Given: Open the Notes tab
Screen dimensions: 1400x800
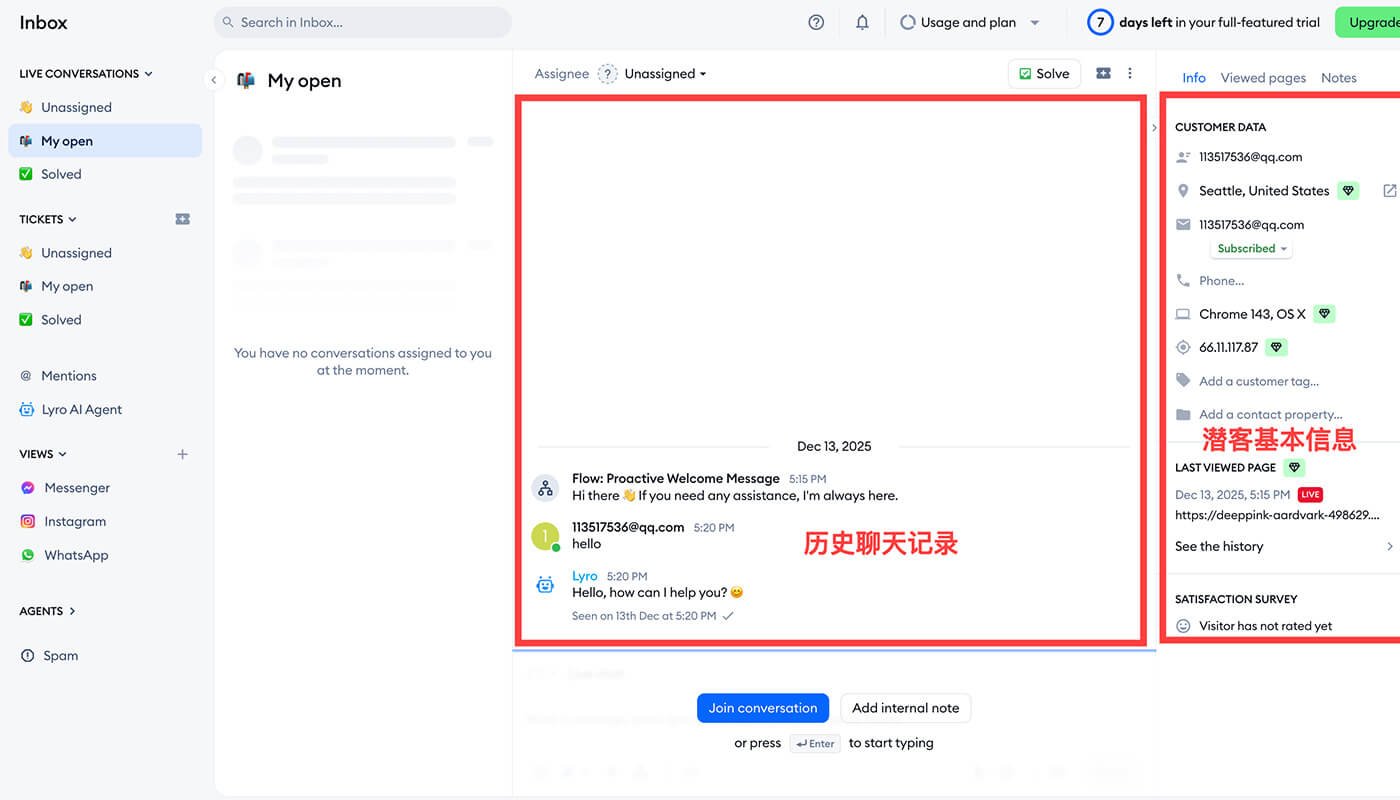Looking at the screenshot, I should click(1339, 77).
